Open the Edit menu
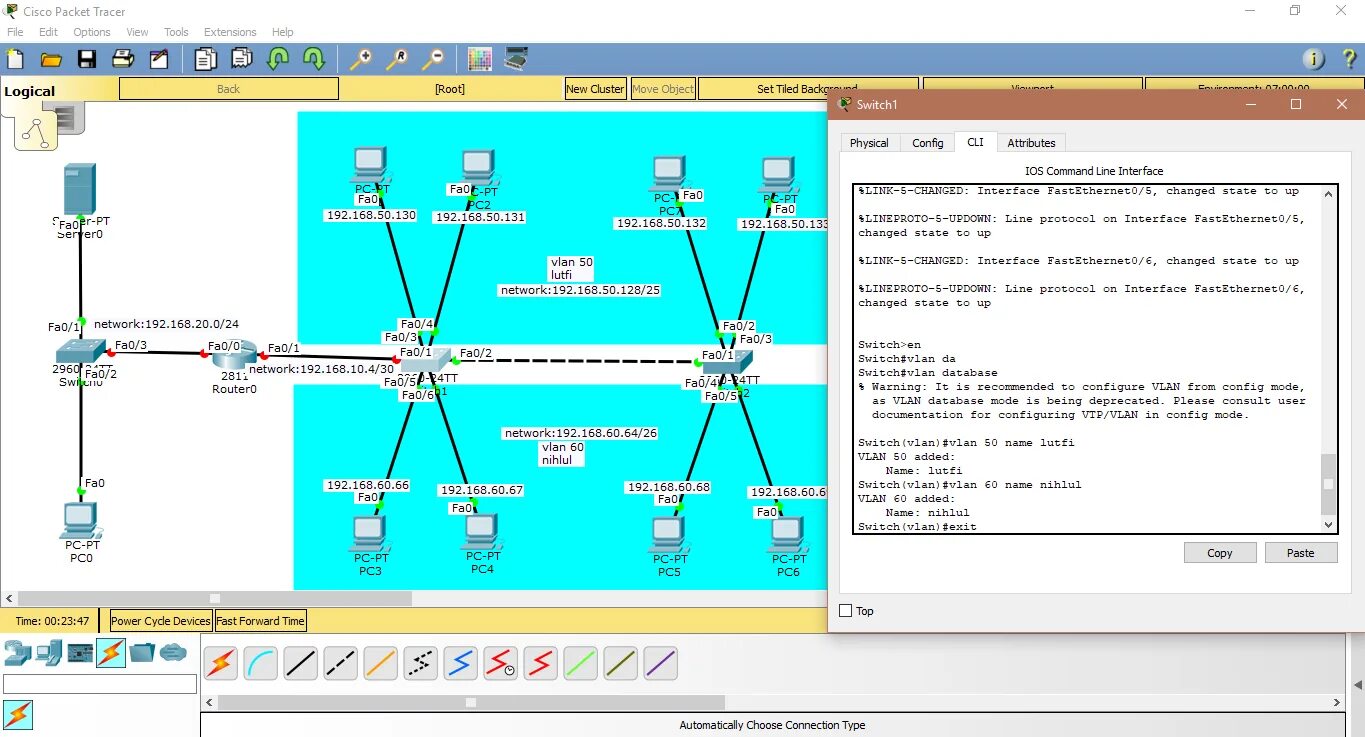This screenshot has width=1365, height=737. (48, 32)
